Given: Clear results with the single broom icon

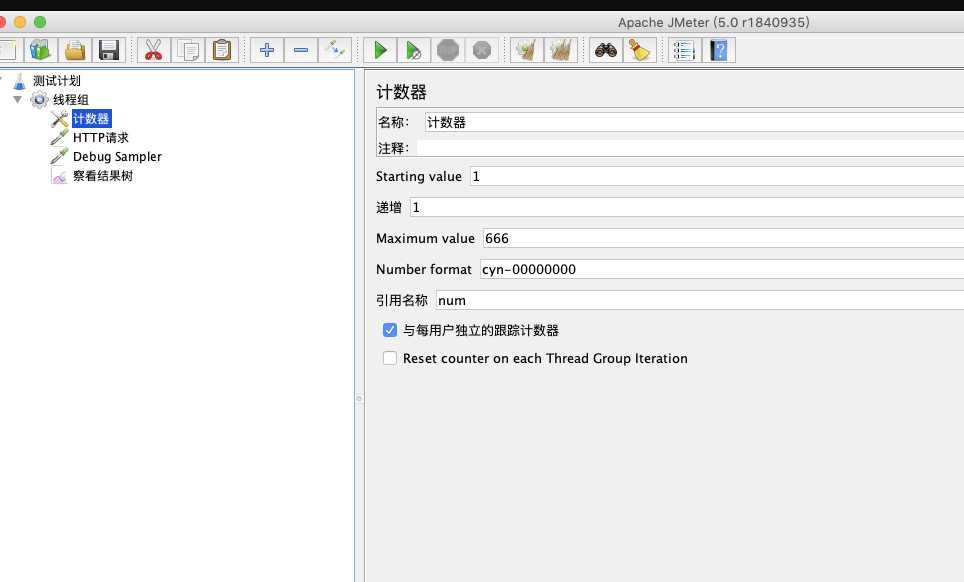Looking at the screenshot, I should coord(527,50).
